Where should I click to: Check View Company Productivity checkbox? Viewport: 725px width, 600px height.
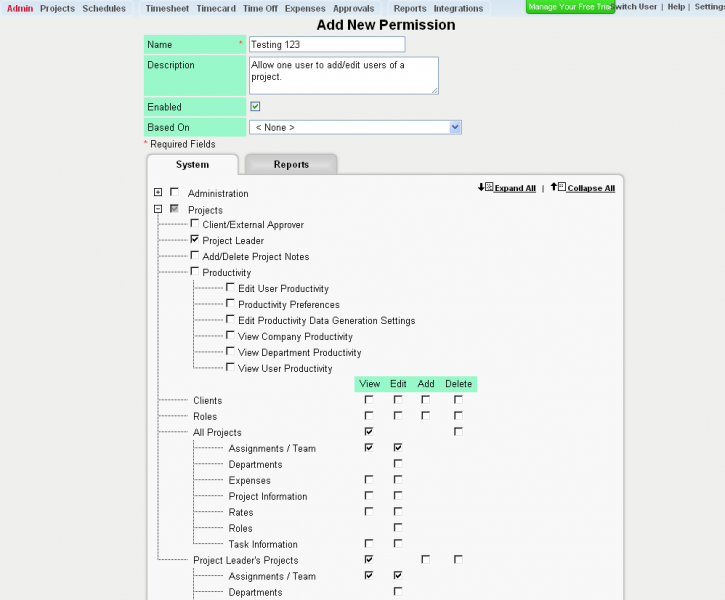tap(230, 335)
